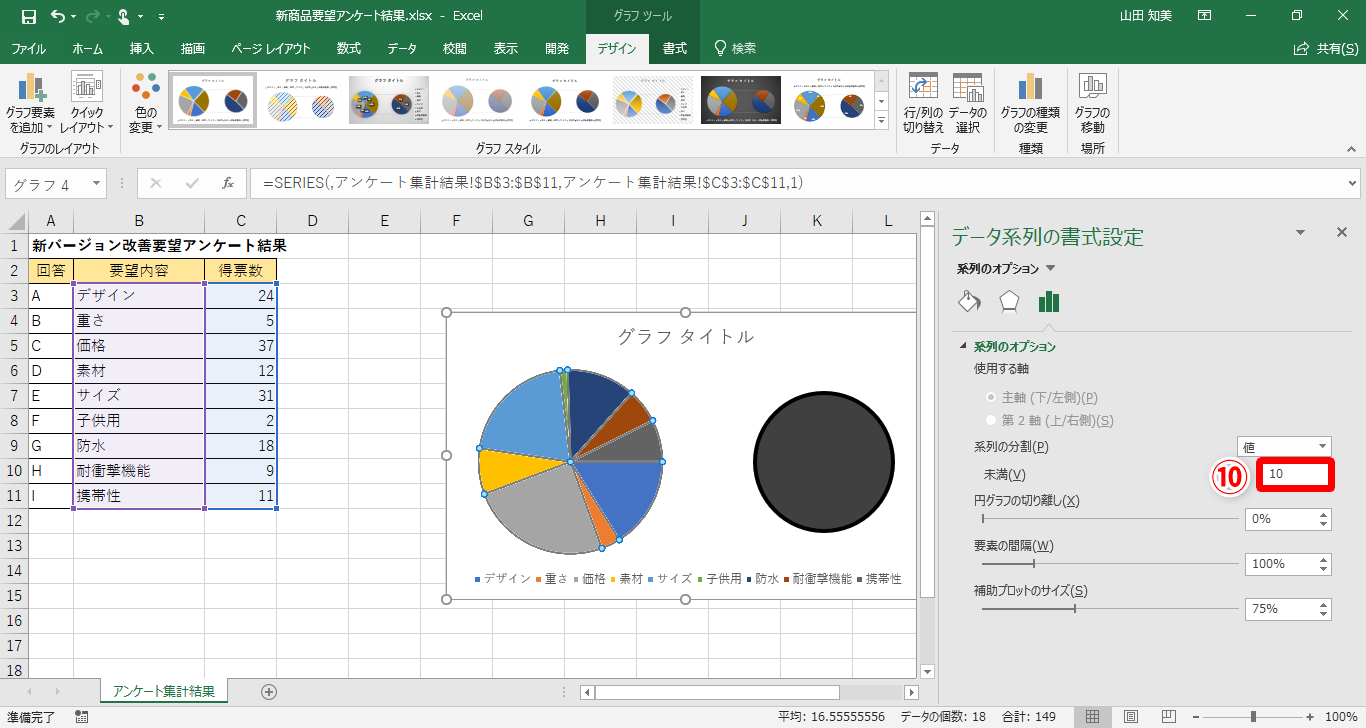The width and height of the screenshot is (1366, 728).
Task: Click the 補助プロットのサイズ slider
Action: click(1108, 608)
